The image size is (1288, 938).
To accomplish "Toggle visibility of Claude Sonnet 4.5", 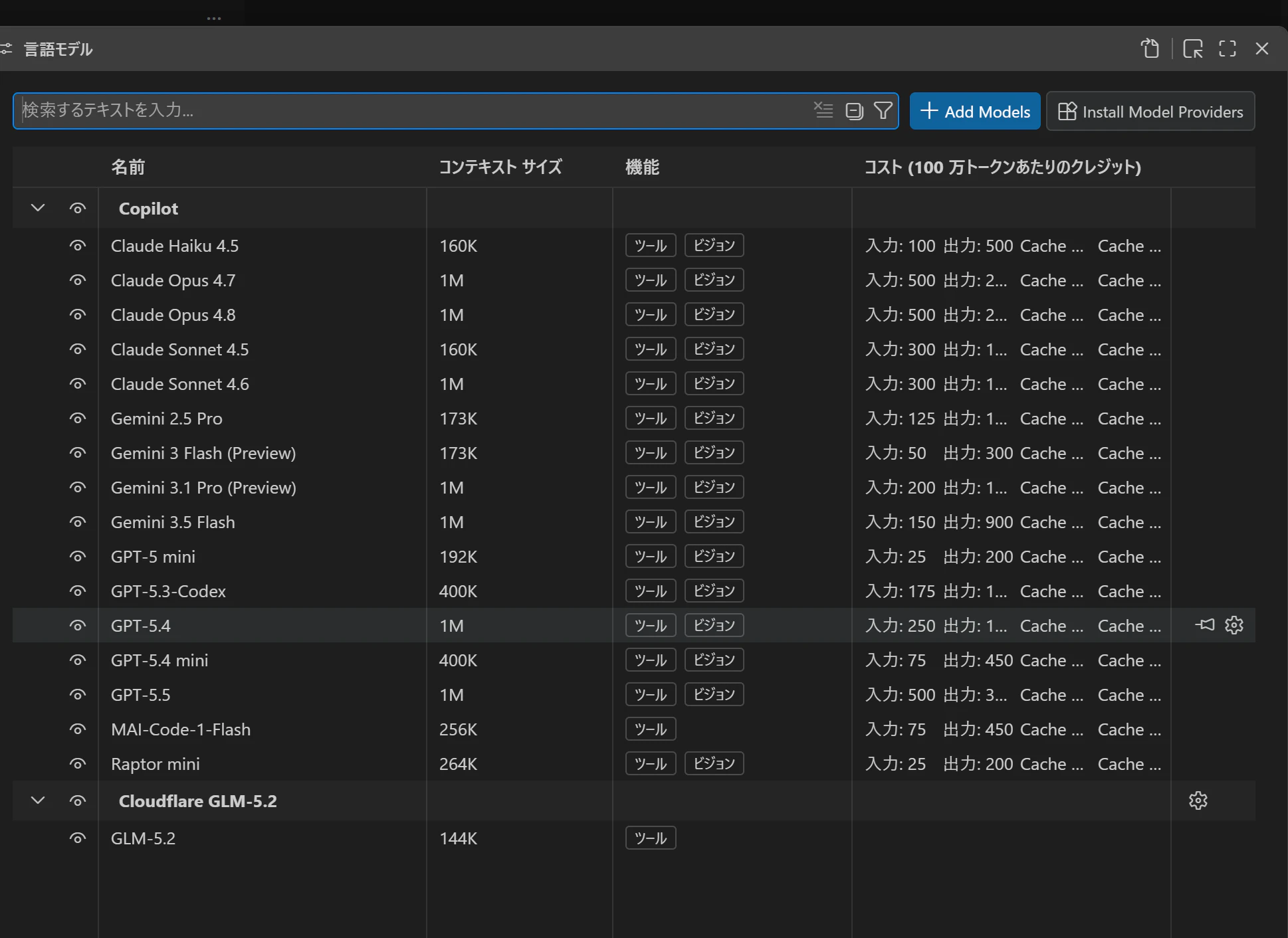I will pyautogui.click(x=78, y=349).
